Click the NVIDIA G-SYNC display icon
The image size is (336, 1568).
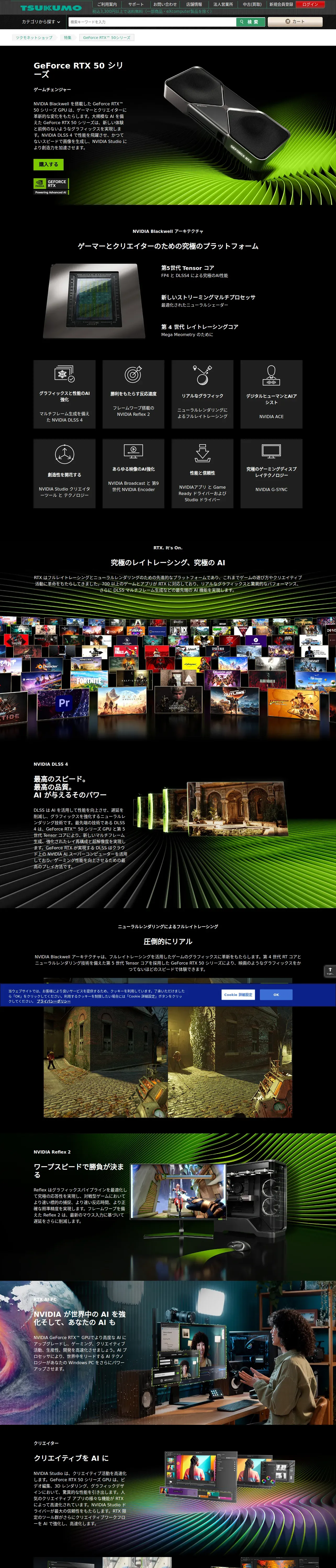(x=271, y=451)
